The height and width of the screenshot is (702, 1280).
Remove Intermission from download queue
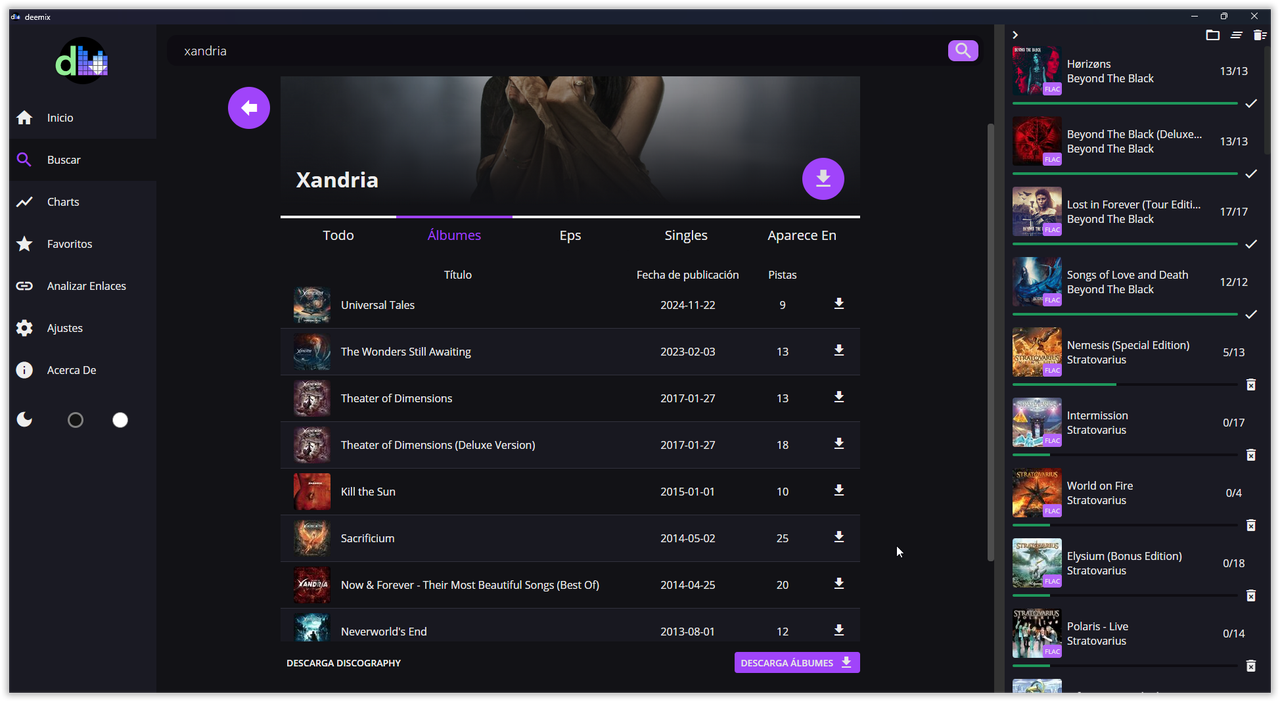point(1250,455)
